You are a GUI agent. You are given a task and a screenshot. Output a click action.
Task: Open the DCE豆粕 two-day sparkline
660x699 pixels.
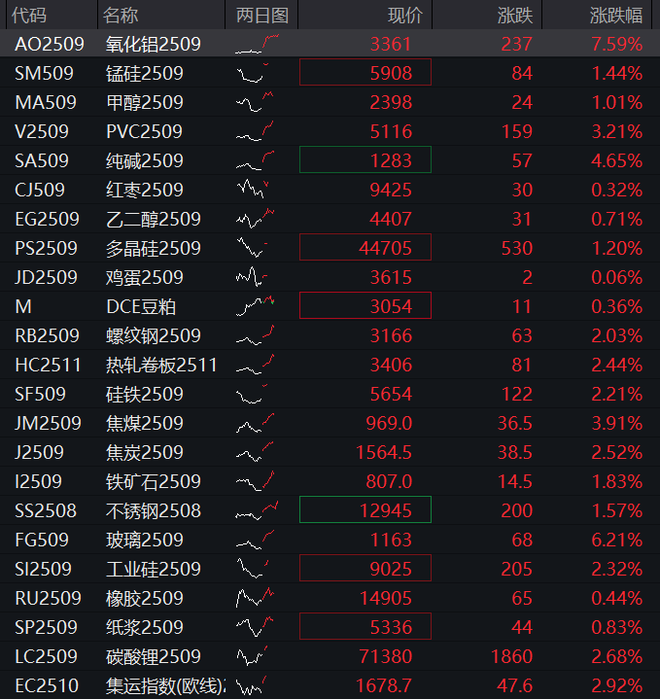(x=255, y=306)
